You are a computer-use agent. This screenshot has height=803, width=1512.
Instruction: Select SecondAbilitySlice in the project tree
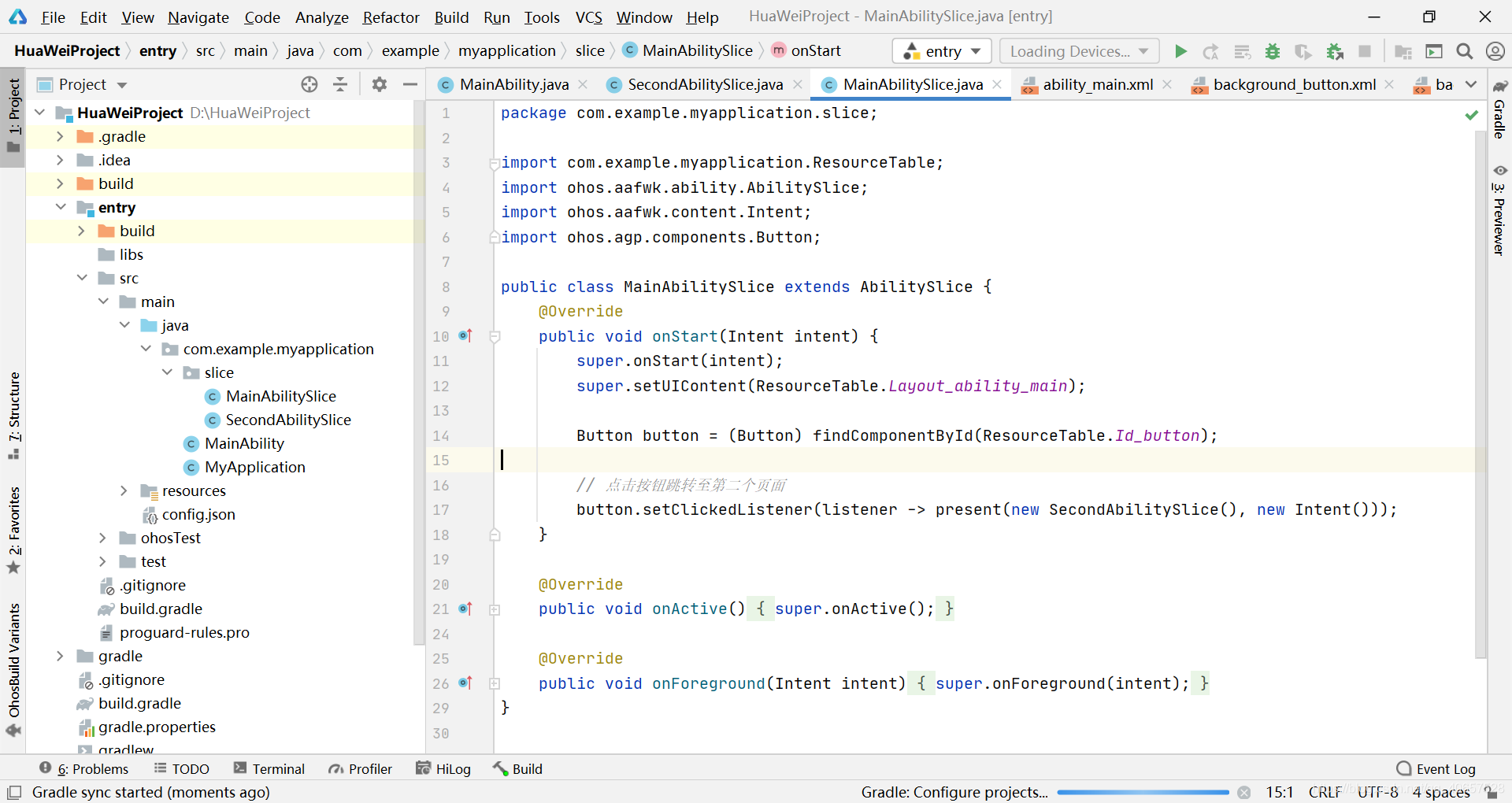pos(288,420)
